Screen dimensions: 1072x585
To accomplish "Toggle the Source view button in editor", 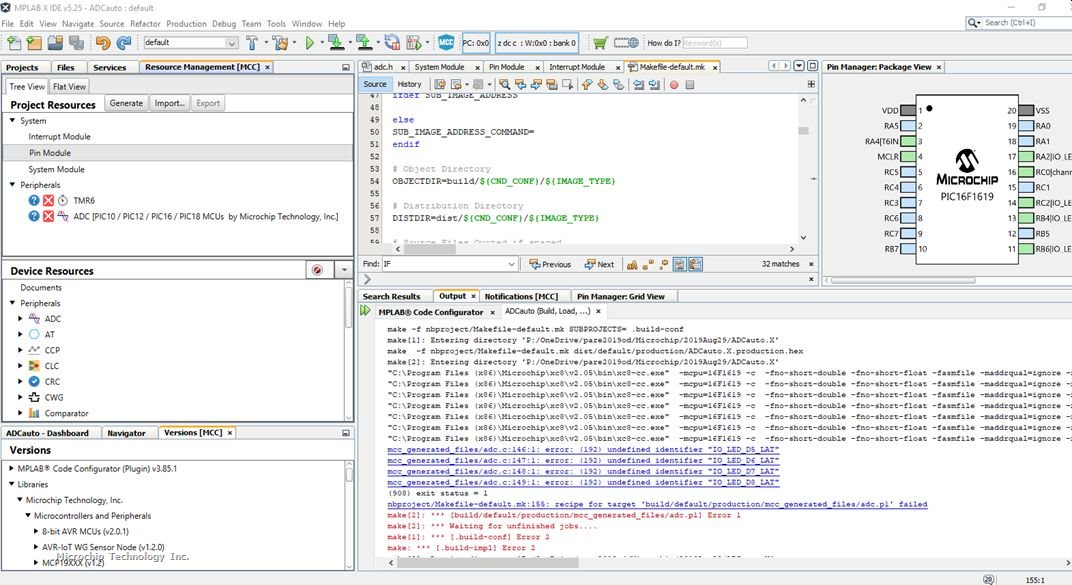I will (375, 85).
